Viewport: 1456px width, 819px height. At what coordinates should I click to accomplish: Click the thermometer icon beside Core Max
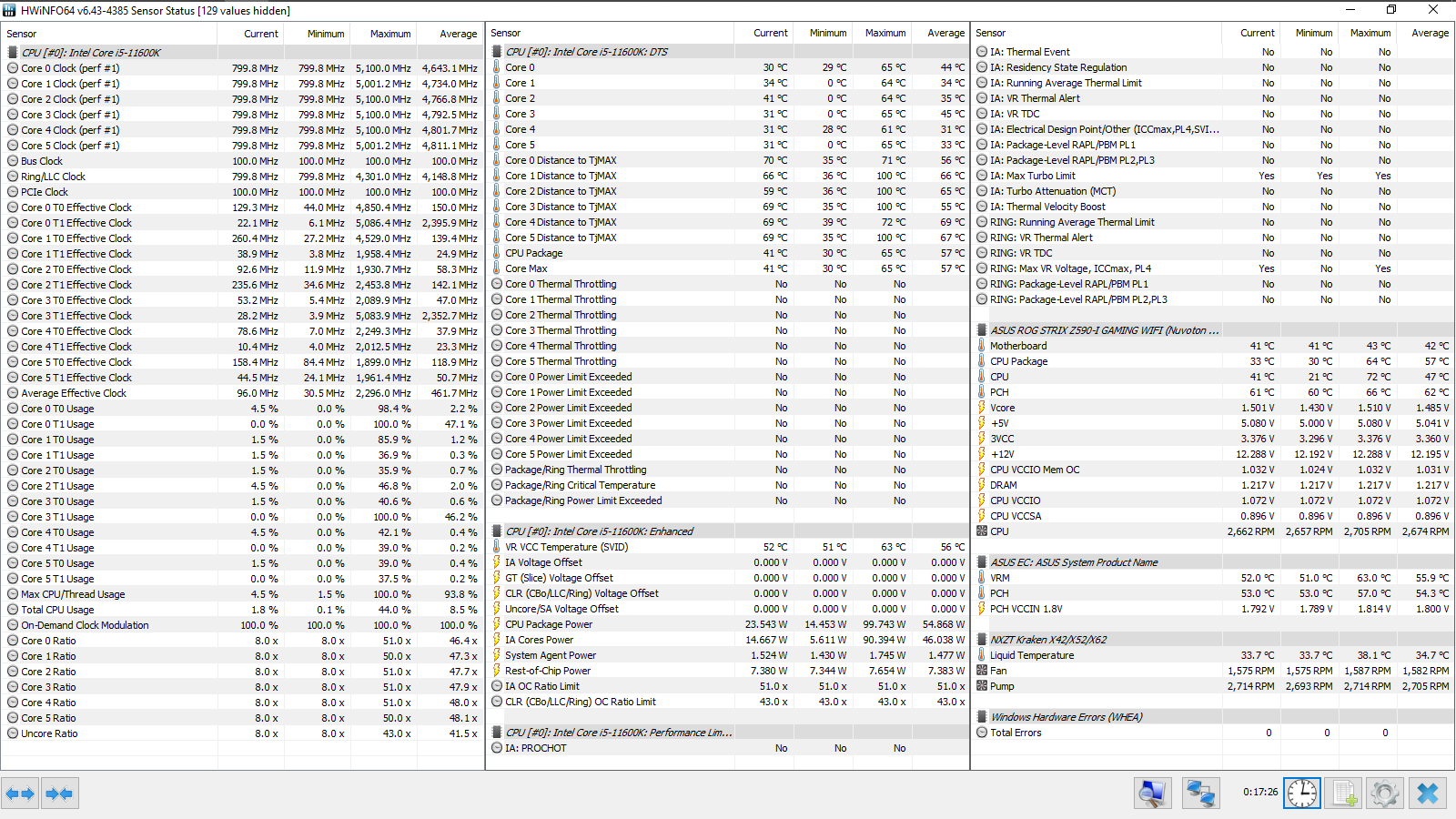coord(497,268)
